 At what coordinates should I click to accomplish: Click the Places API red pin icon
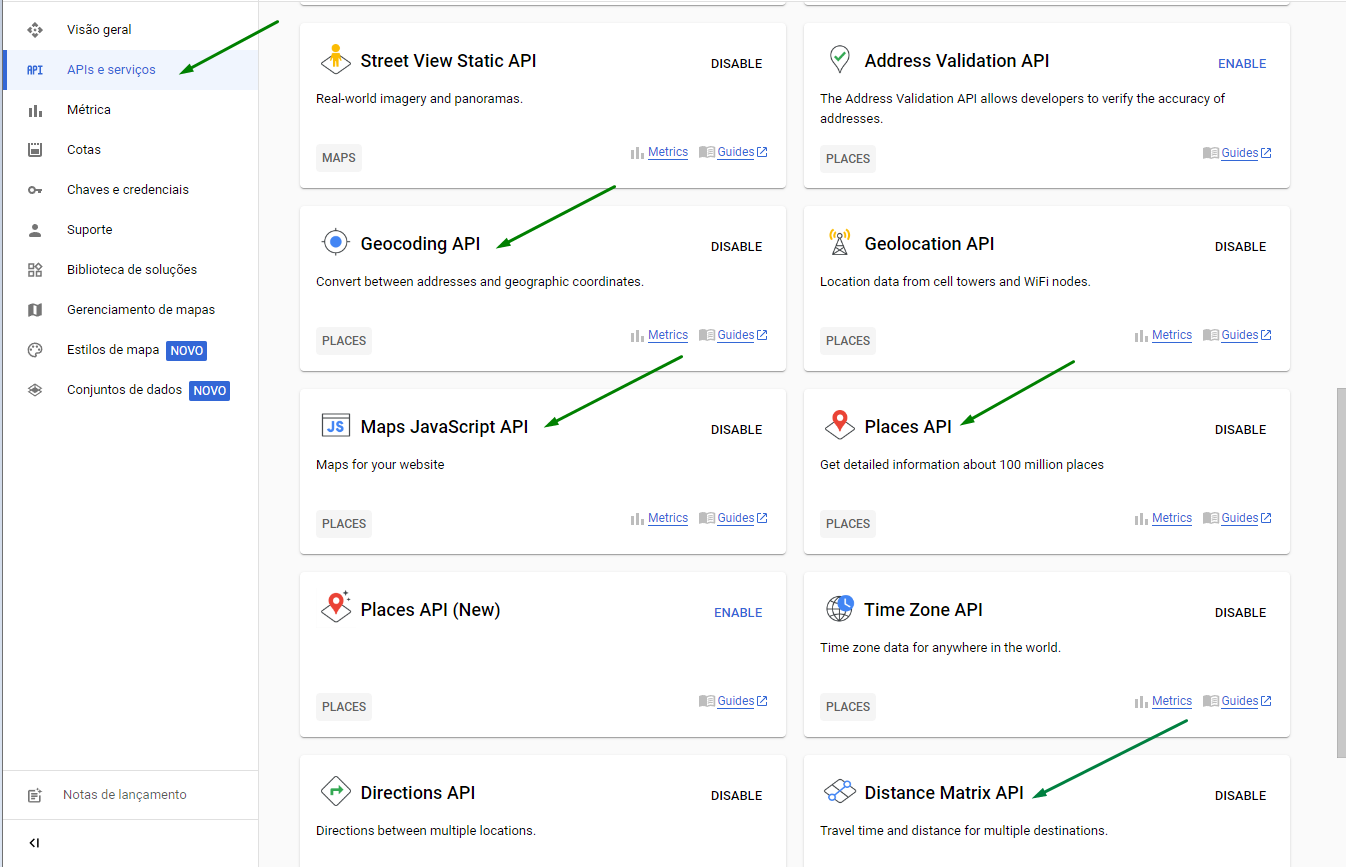coord(840,426)
